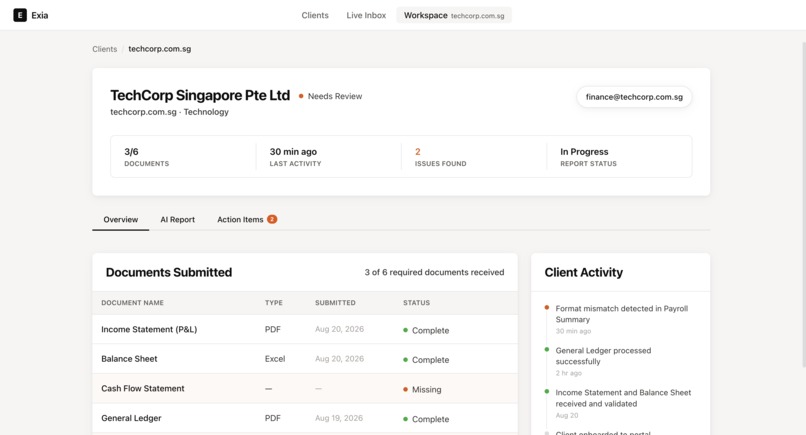Select the Cash Flow Statement row
Viewport: 806px width, 435px height.
point(305,389)
